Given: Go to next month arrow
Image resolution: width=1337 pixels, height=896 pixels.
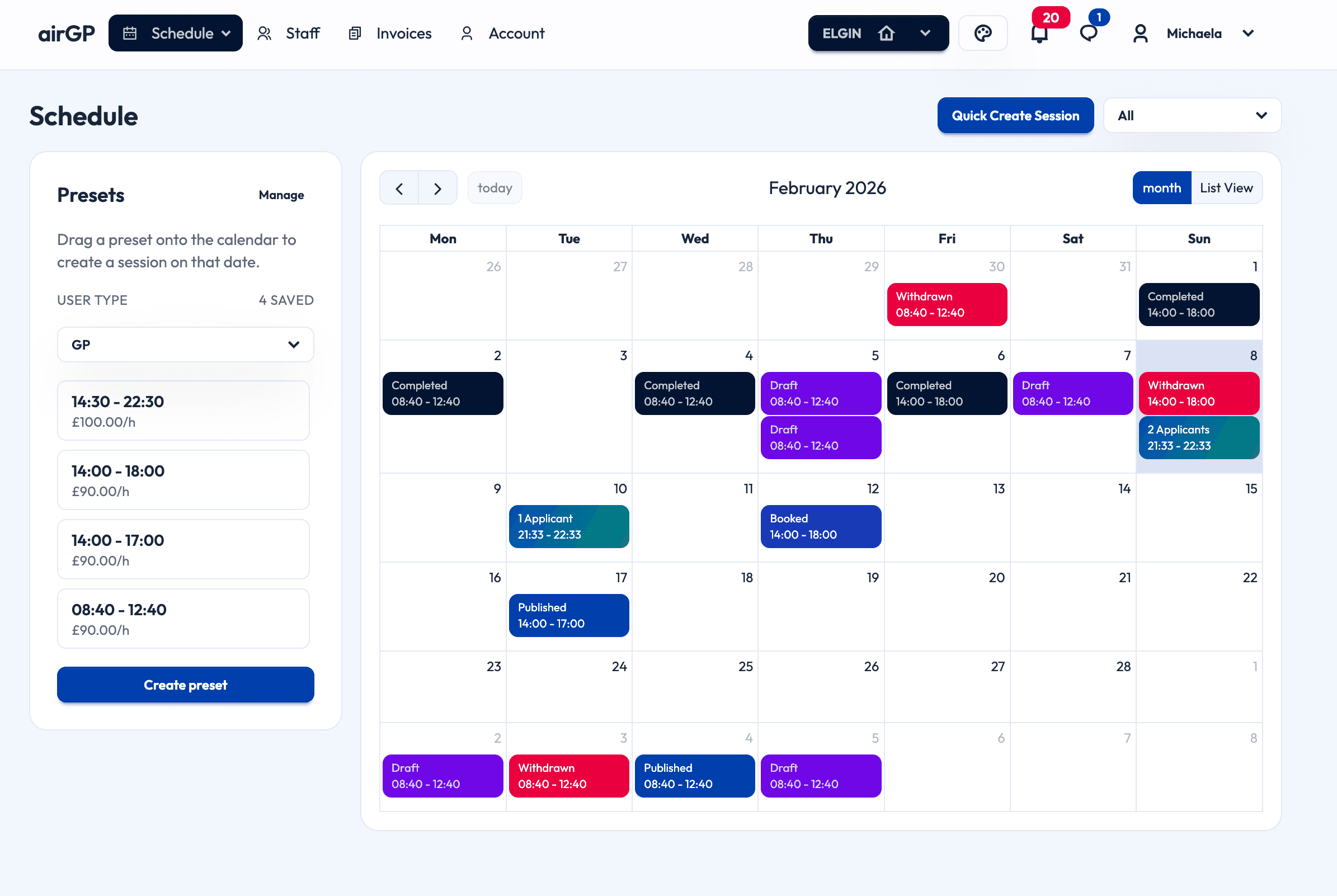Looking at the screenshot, I should pos(437,188).
